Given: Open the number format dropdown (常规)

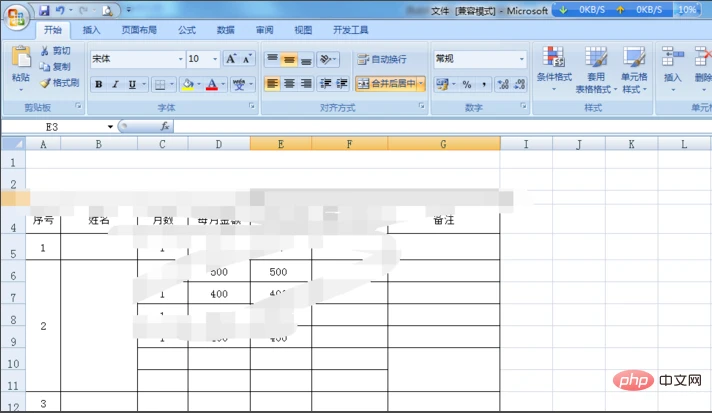Looking at the screenshot, I should [x=521, y=59].
